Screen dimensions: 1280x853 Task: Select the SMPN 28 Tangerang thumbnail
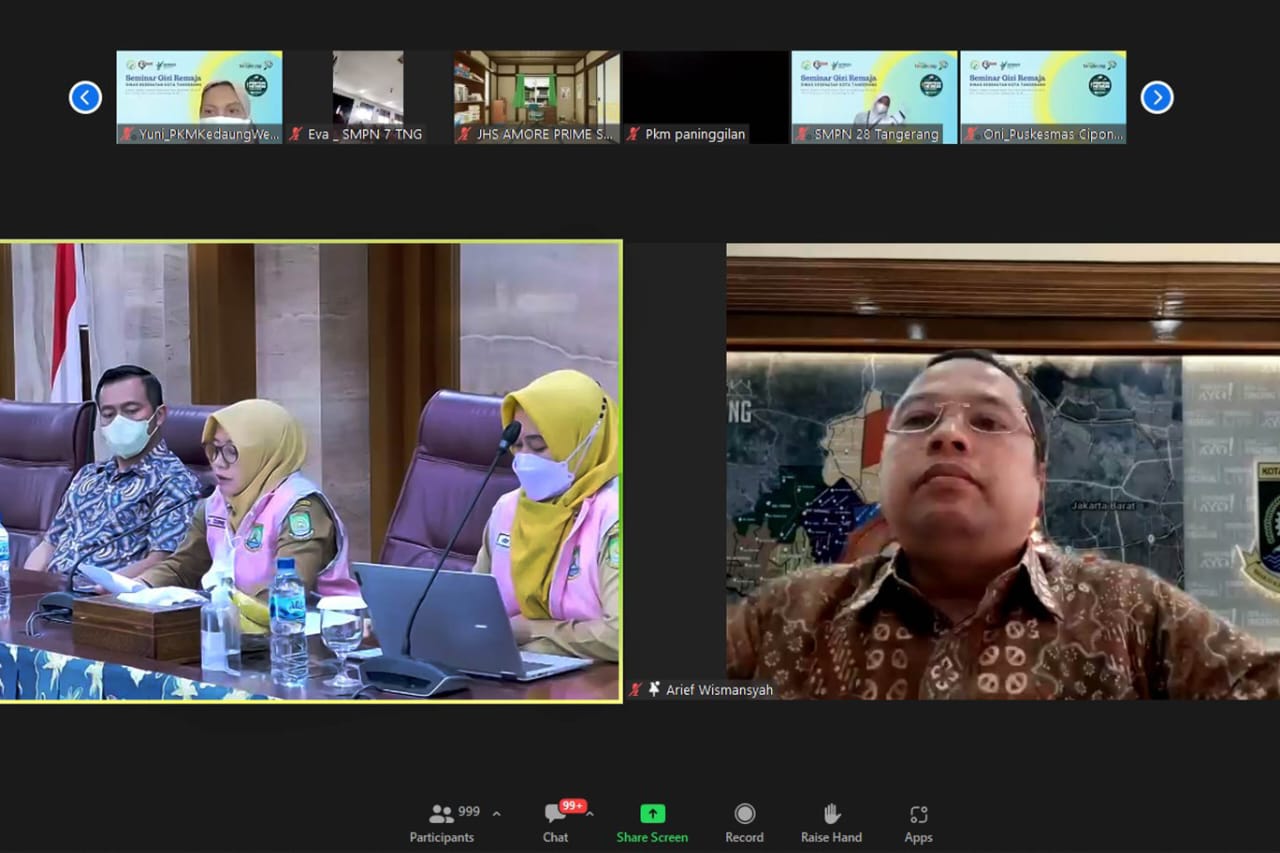tap(874, 90)
